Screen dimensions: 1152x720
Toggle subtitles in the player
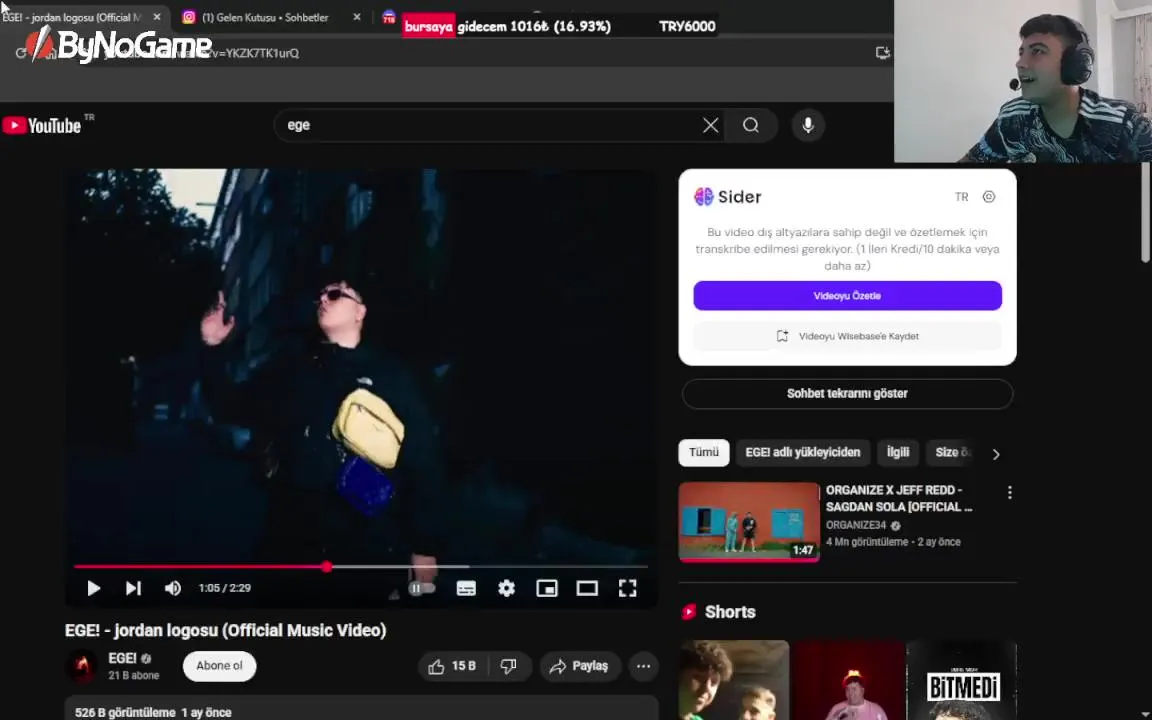click(x=467, y=588)
